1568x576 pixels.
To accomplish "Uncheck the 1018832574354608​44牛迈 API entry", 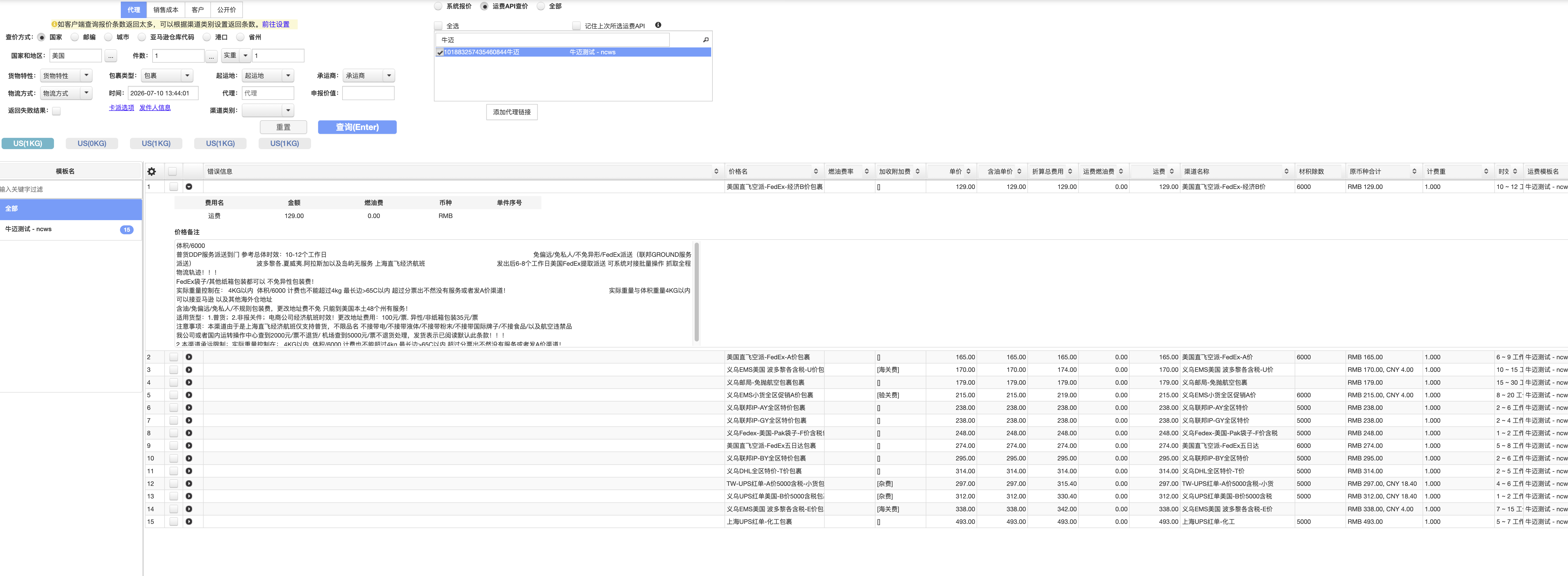I will pos(440,52).
